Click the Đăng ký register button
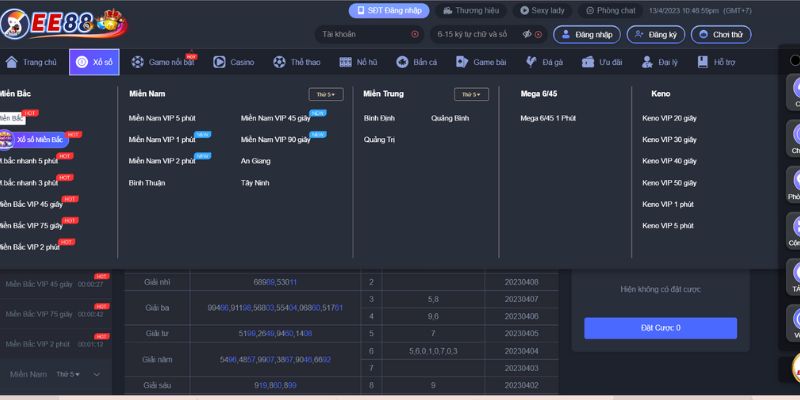Screen dimensions: 800x400 tap(656, 34)
